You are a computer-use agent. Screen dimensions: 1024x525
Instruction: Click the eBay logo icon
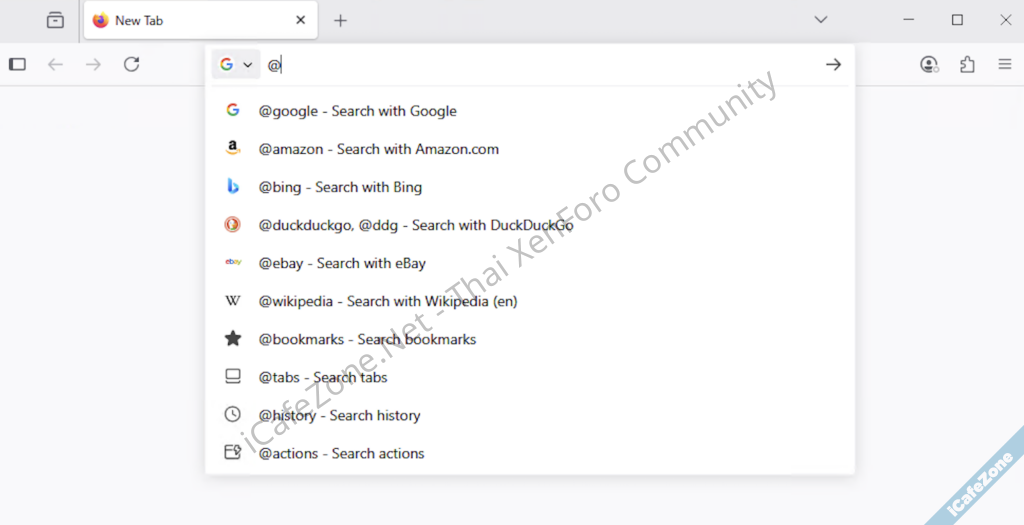pyautogui.click(x=233, y=262)
